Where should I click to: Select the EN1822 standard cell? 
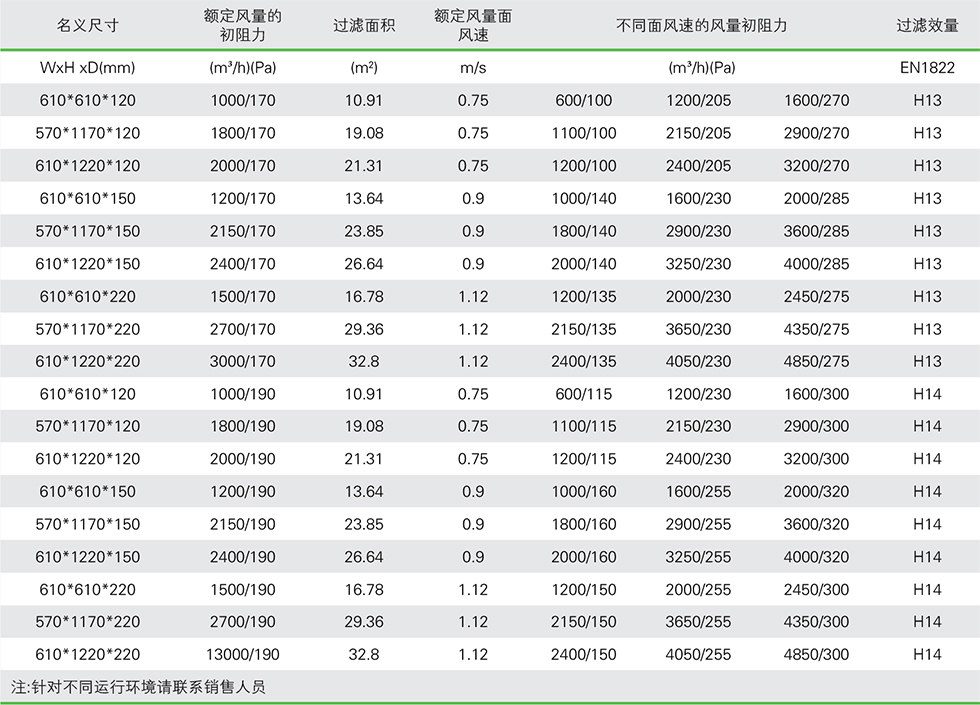tap(927, 68)
